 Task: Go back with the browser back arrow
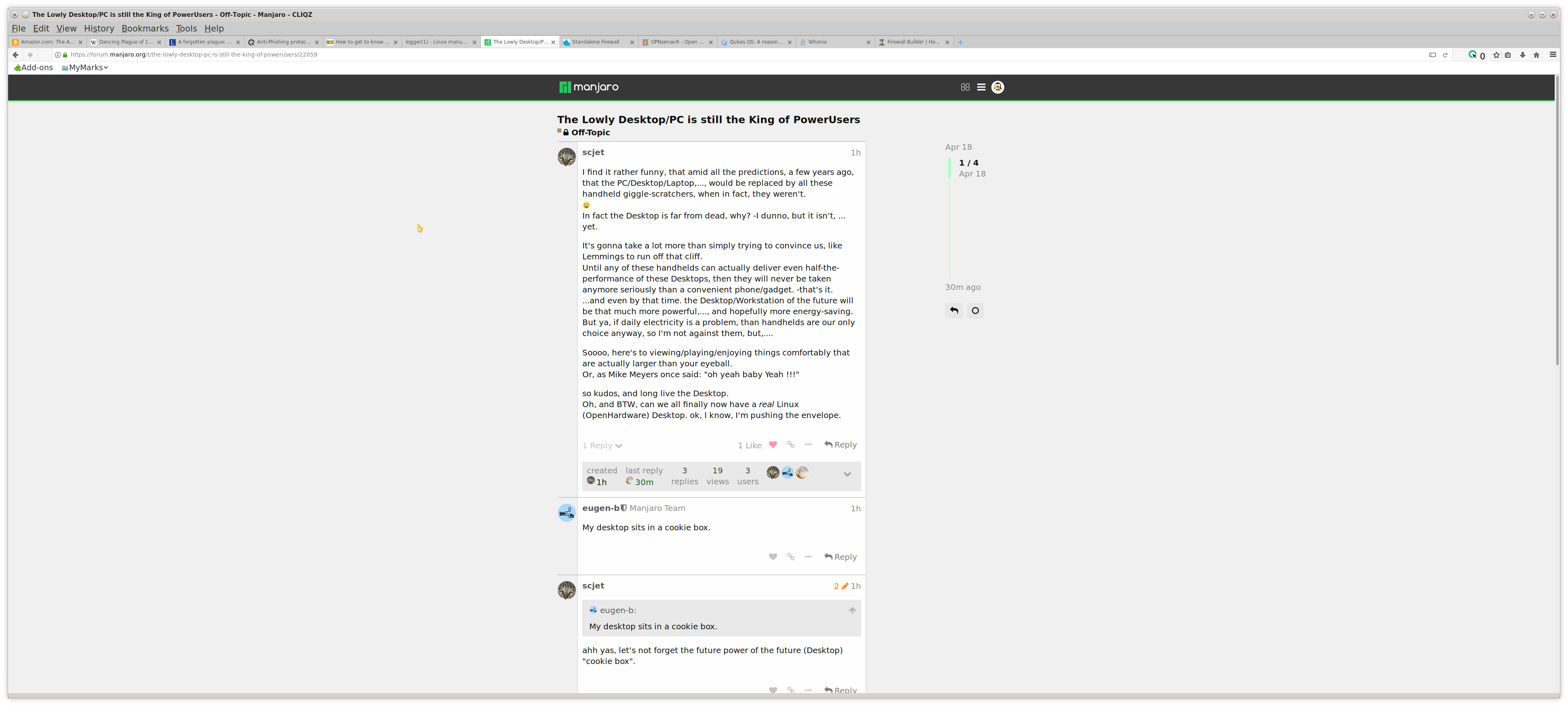[15, 55]
